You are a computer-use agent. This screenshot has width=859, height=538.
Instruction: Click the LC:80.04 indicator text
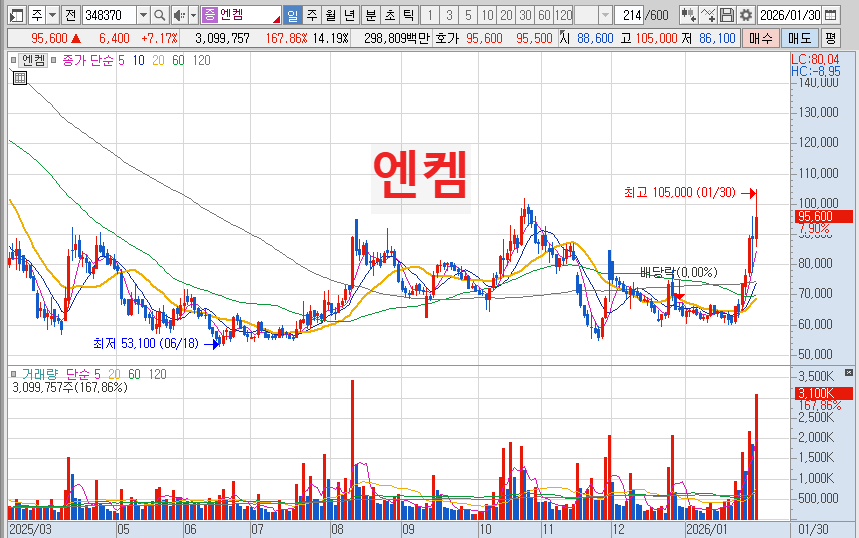(816, 60)
